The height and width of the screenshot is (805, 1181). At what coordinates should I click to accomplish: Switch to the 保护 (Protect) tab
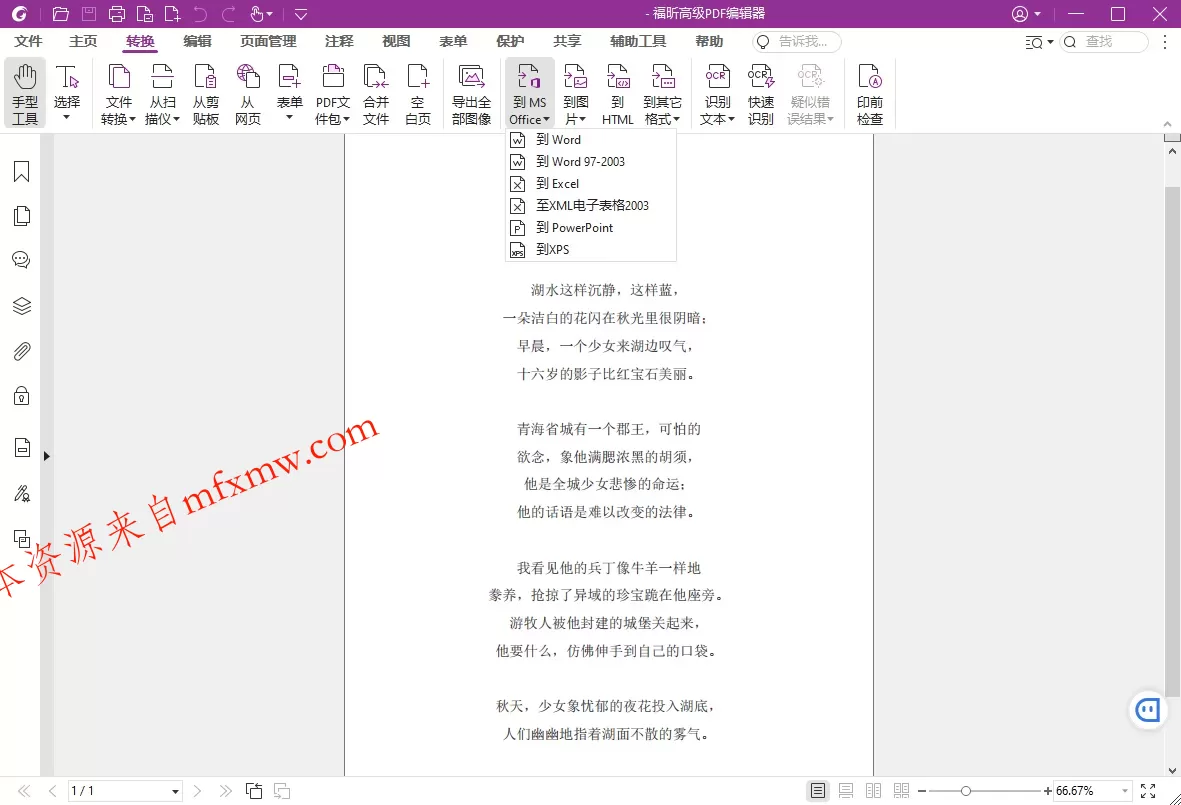tap(510, 41)
